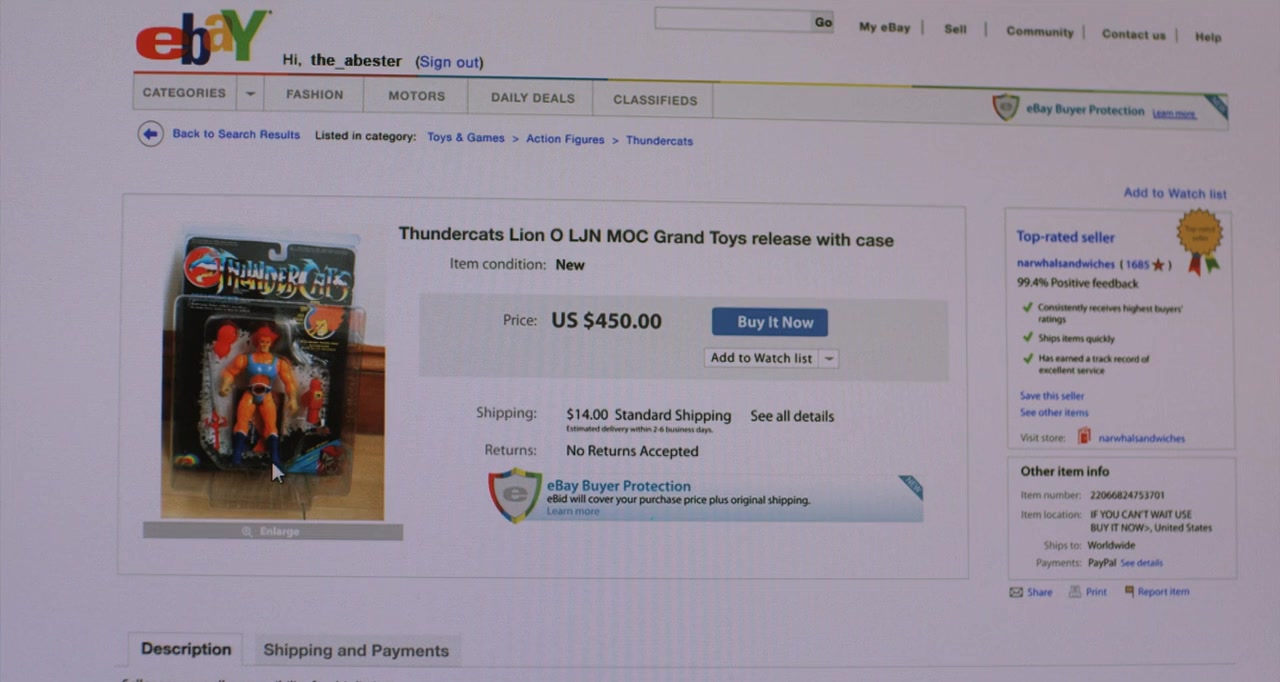Viewport: 1280px width, 682px height.
Task: Click into the search input field
Action: (733, 20)
